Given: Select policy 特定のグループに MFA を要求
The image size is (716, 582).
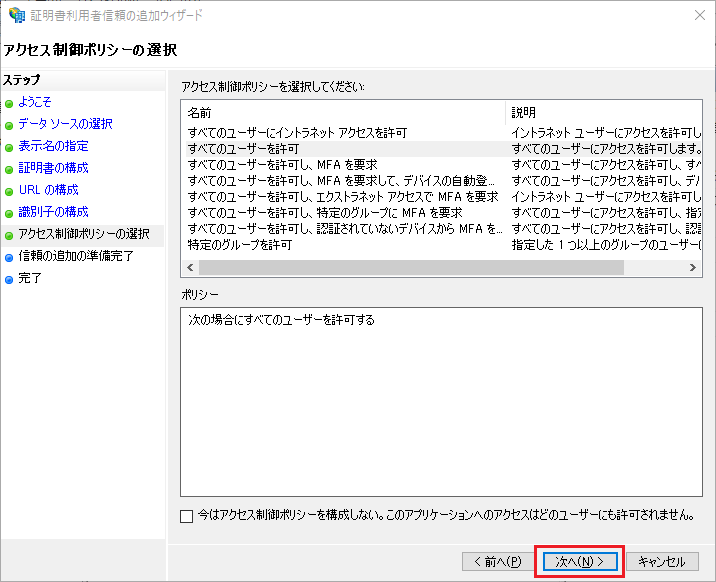Looking at the screenshot, I should [325, 213].
